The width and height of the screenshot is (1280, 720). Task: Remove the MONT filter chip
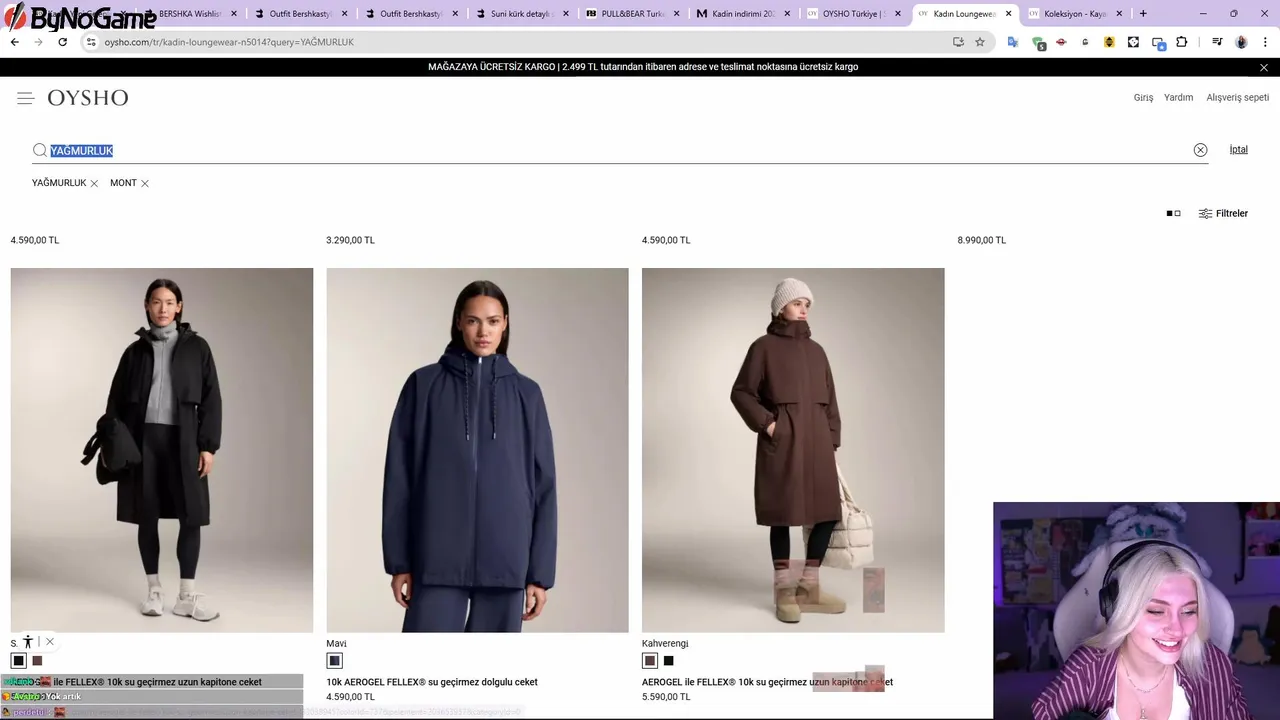[x=145, y=184]
